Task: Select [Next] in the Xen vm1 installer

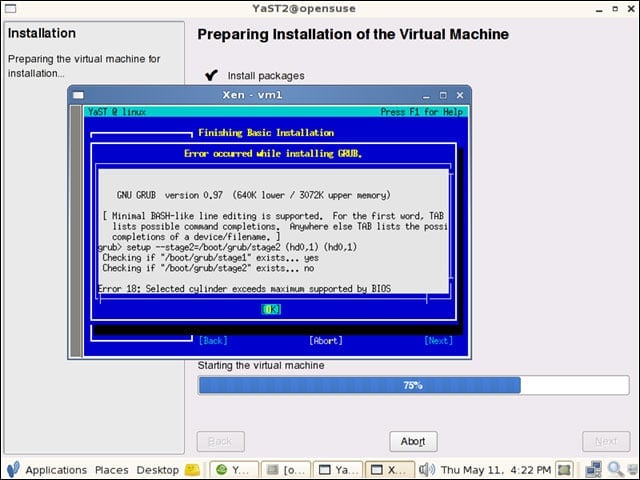Action: click(x=439, y=341)
